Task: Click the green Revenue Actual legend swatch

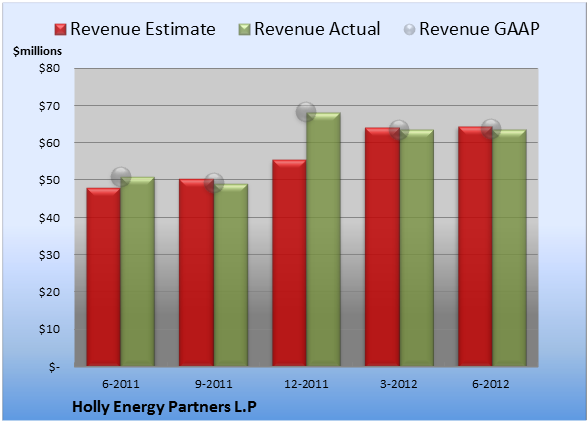Action: click(x=244, y=29)
